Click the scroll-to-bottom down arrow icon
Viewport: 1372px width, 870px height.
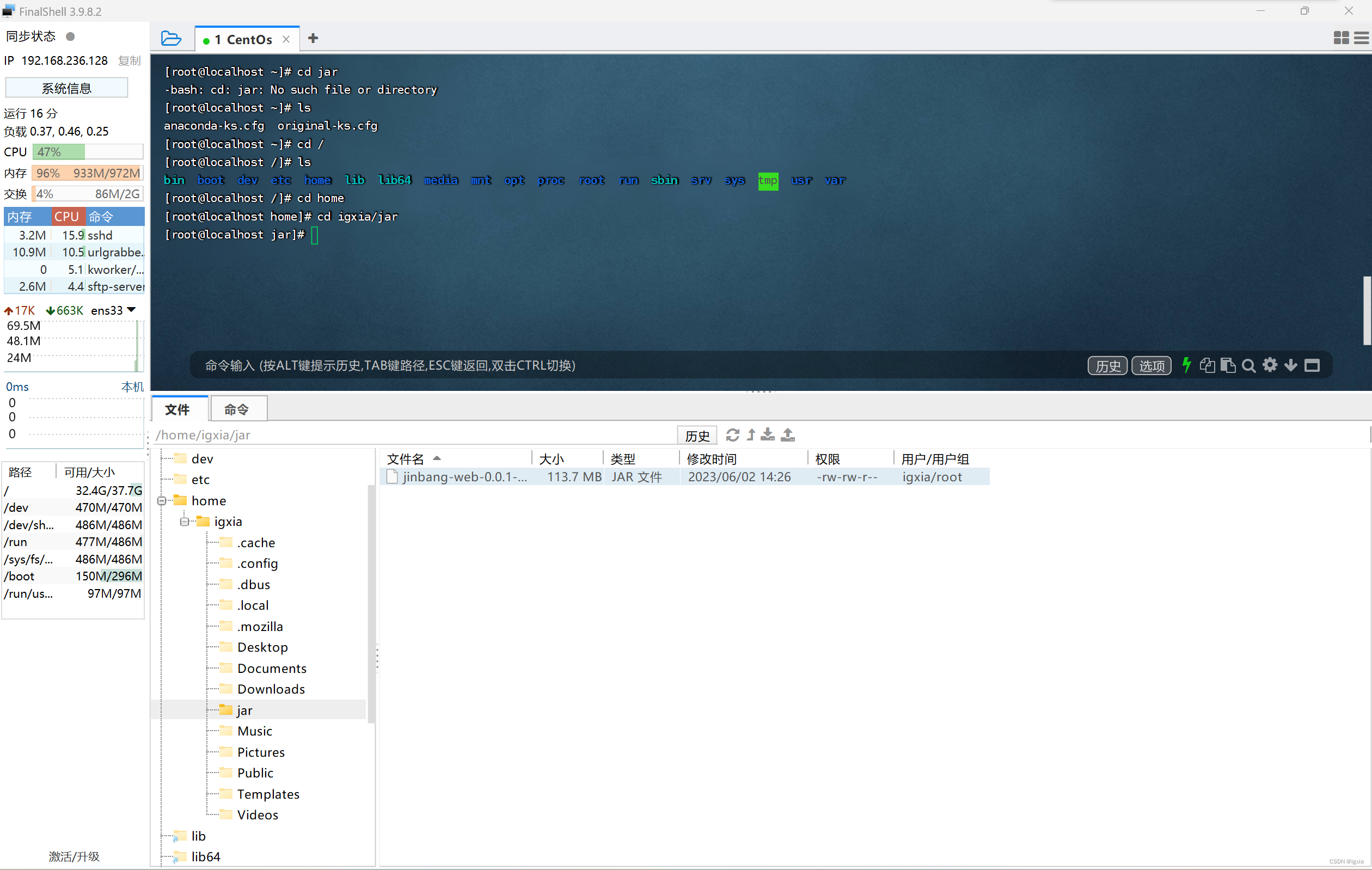(x=1290, y=365)
